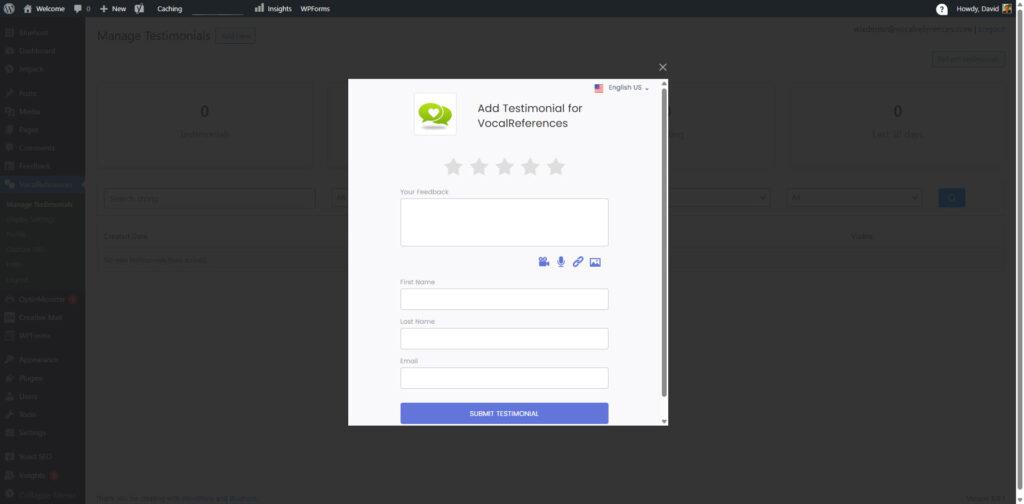Open the comments bubble in admin bar
Screen dimensions: 1024x504
[82, 8]
